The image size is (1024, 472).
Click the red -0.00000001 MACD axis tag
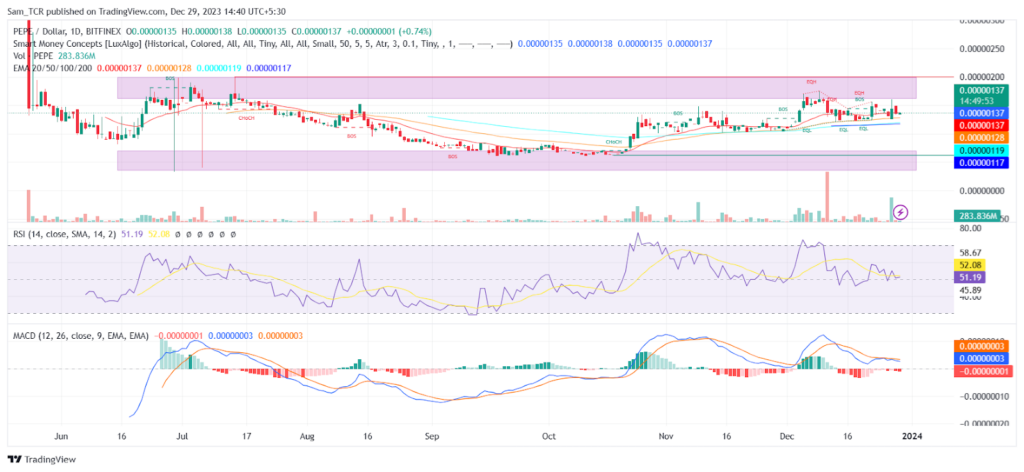(982, 371)
